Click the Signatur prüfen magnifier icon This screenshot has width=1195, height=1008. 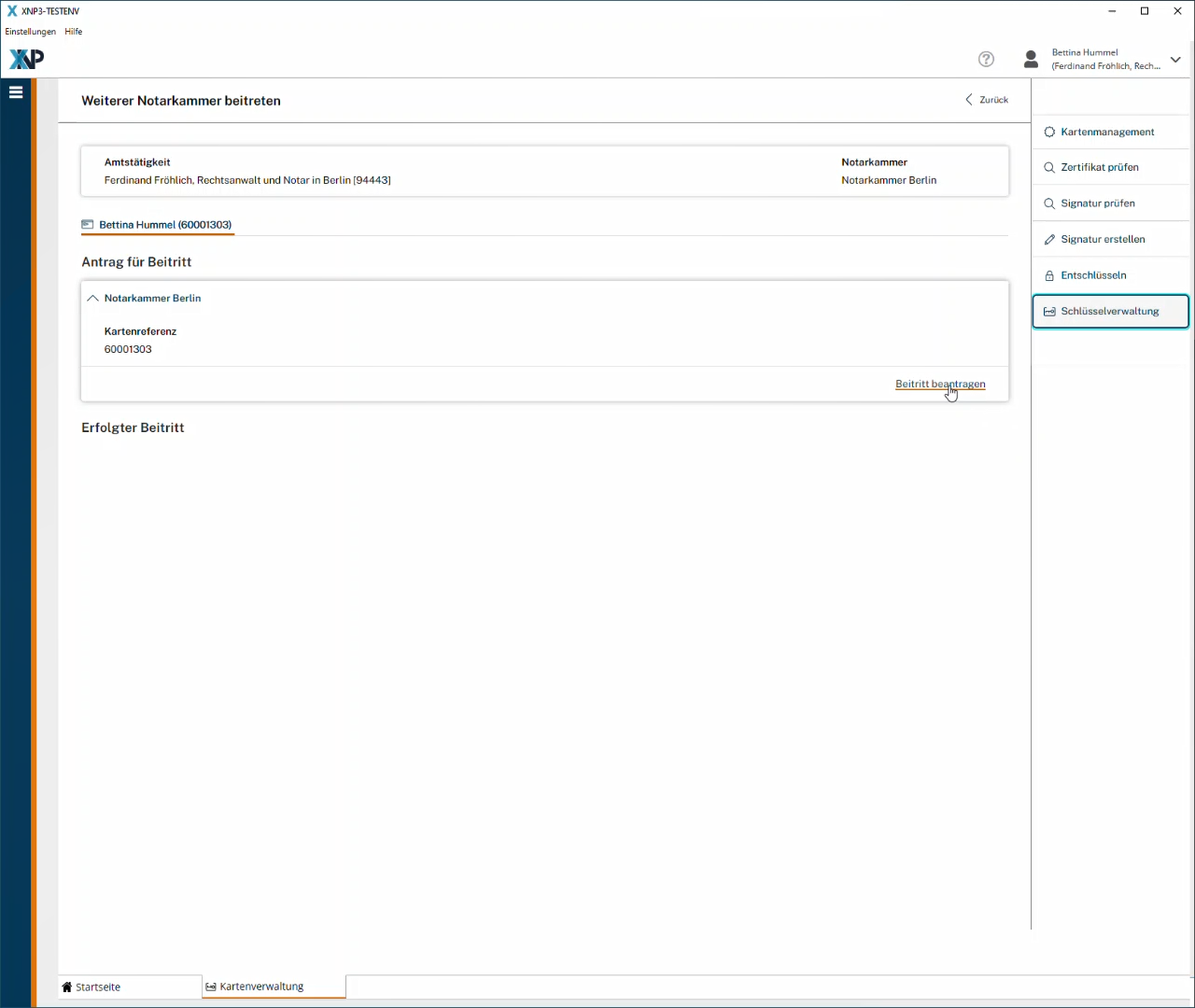(1049, 203)
